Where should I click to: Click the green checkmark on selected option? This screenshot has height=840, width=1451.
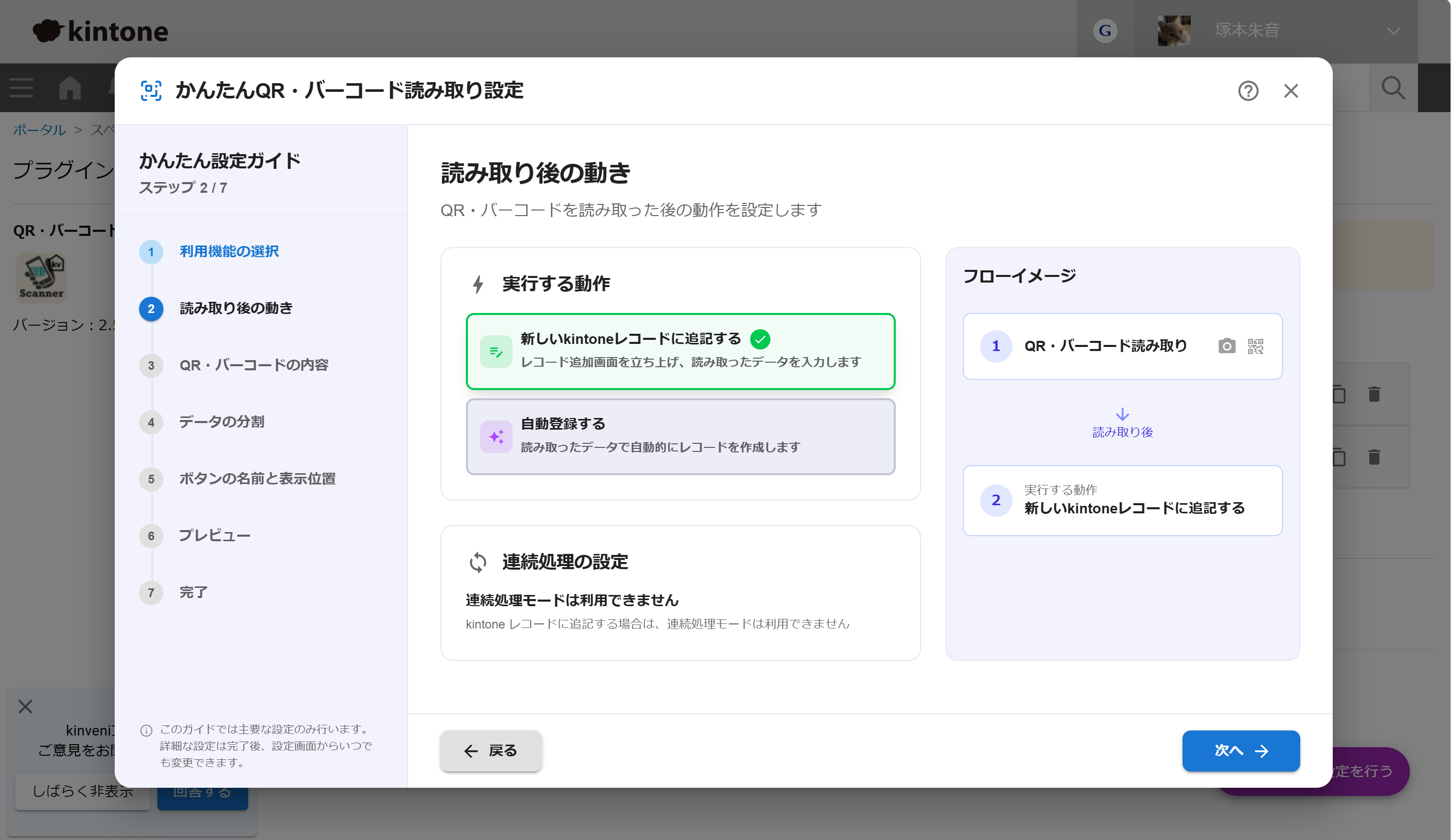(759, 339)
